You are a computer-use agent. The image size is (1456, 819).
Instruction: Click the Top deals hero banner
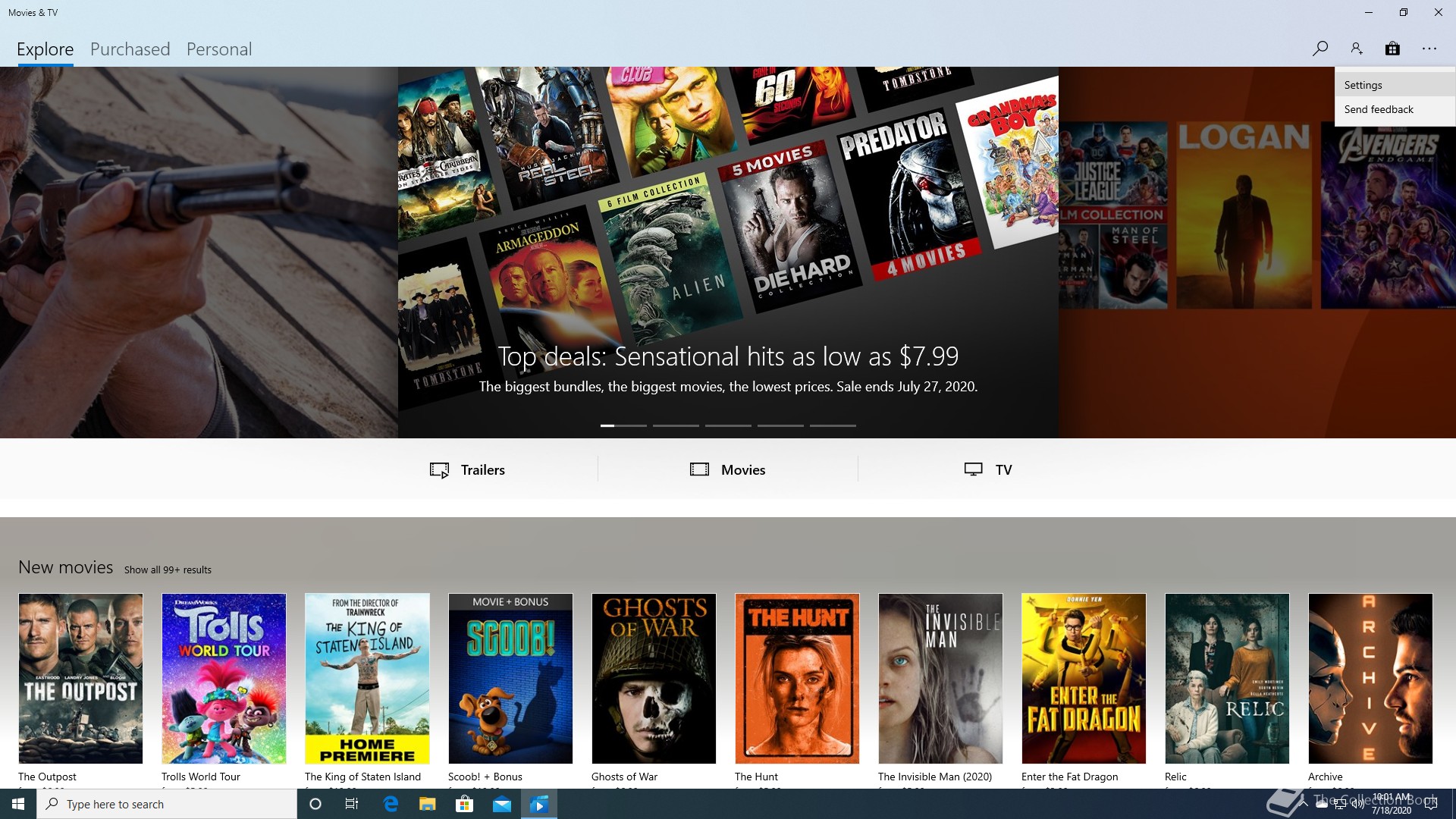[x=728, y=253]
